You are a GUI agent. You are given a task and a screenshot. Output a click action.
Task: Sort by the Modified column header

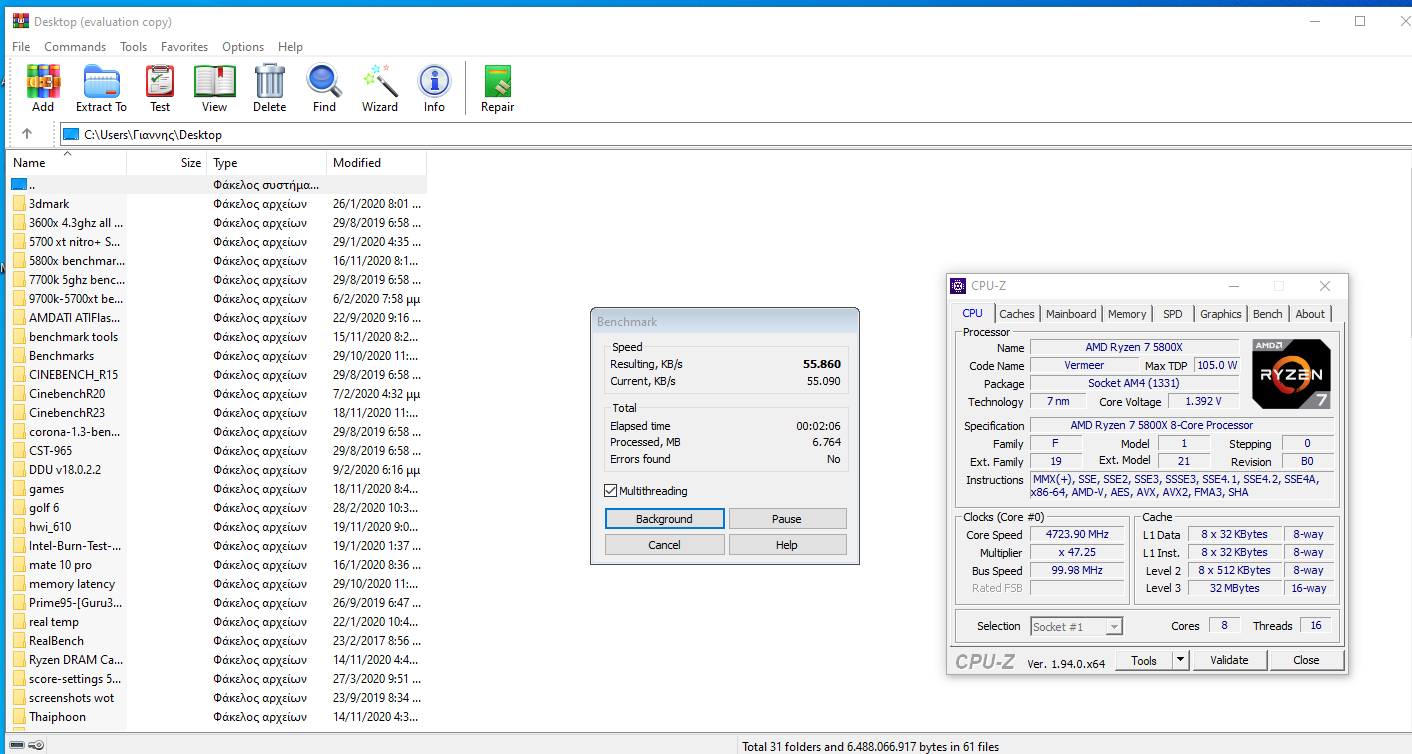pyautogui.click(x=377, y=163)
